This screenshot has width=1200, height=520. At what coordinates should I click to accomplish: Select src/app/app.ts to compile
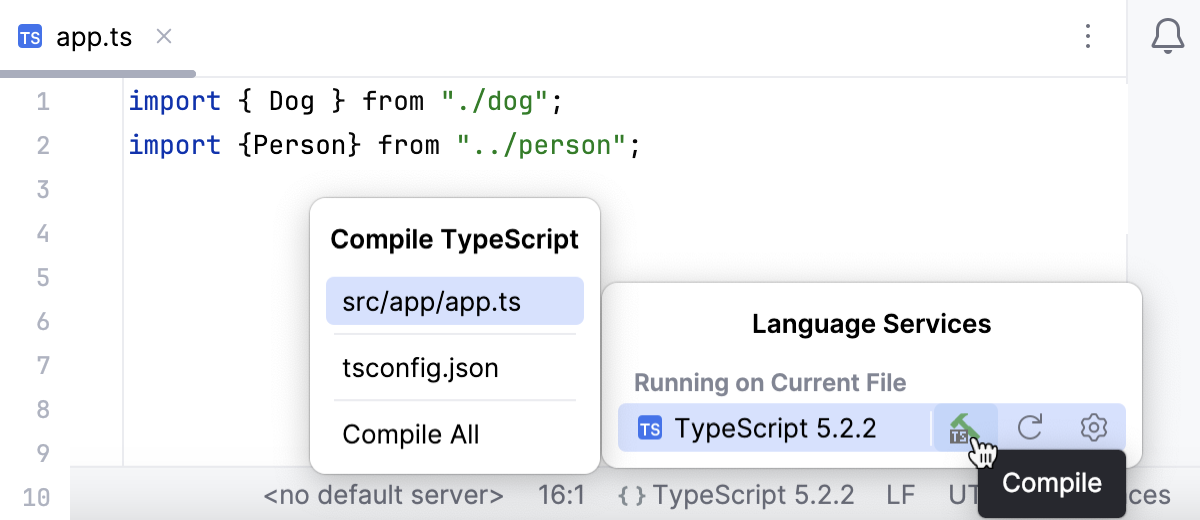(454, 301)
